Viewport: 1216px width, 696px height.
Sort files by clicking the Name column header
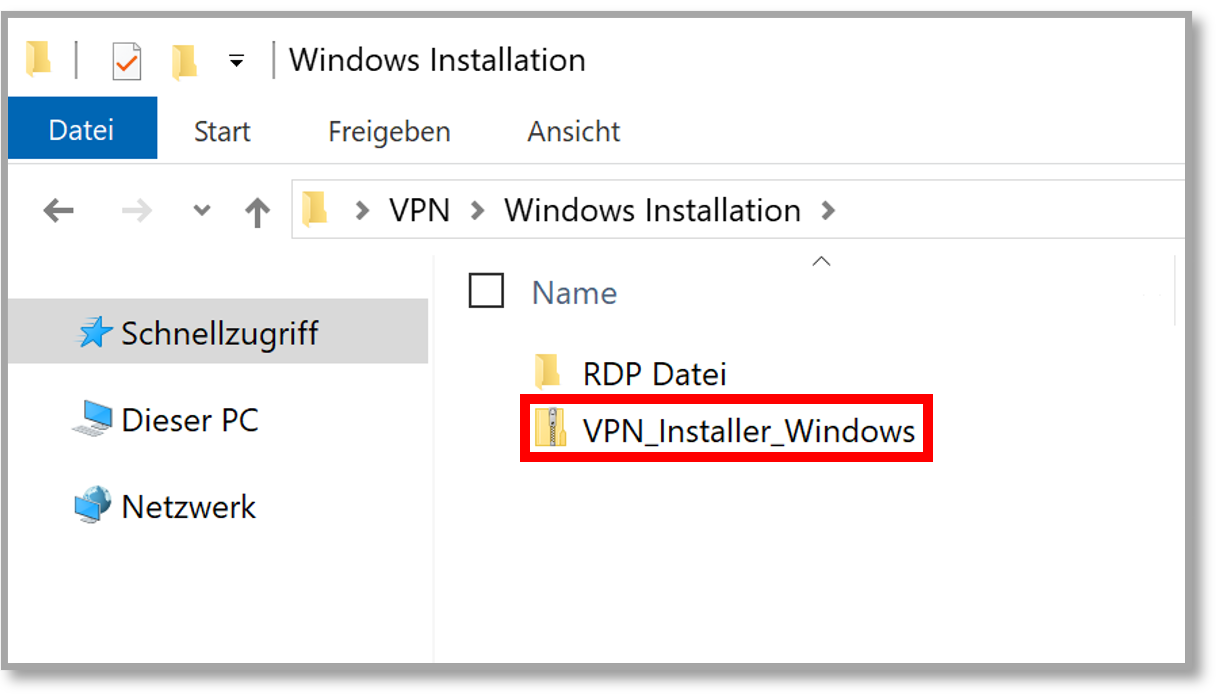(573, 292)
